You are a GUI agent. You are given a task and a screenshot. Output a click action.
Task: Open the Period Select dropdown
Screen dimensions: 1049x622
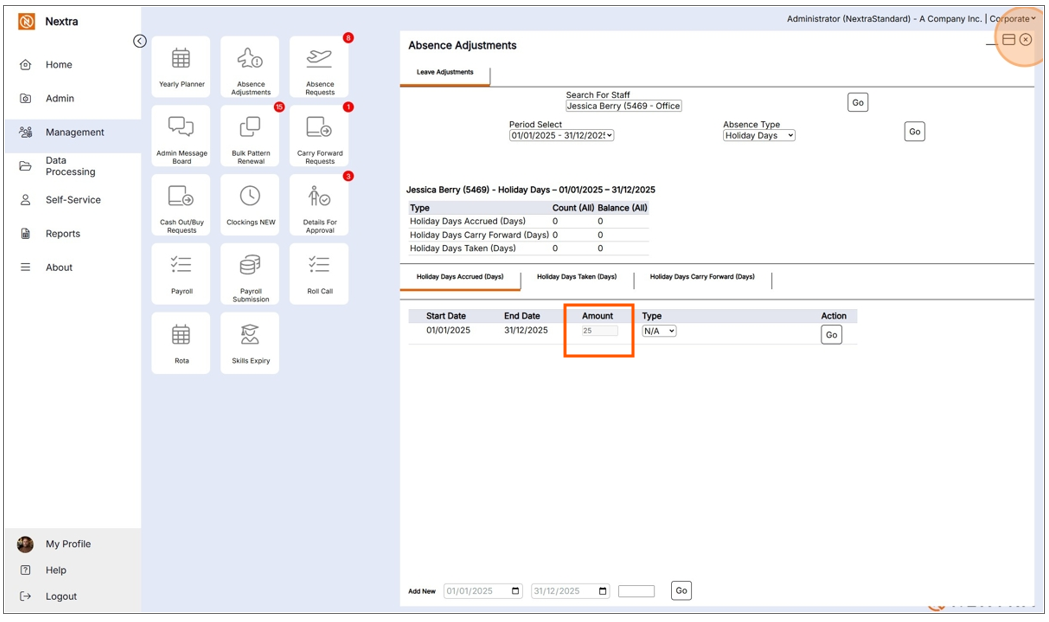(561, 135)
